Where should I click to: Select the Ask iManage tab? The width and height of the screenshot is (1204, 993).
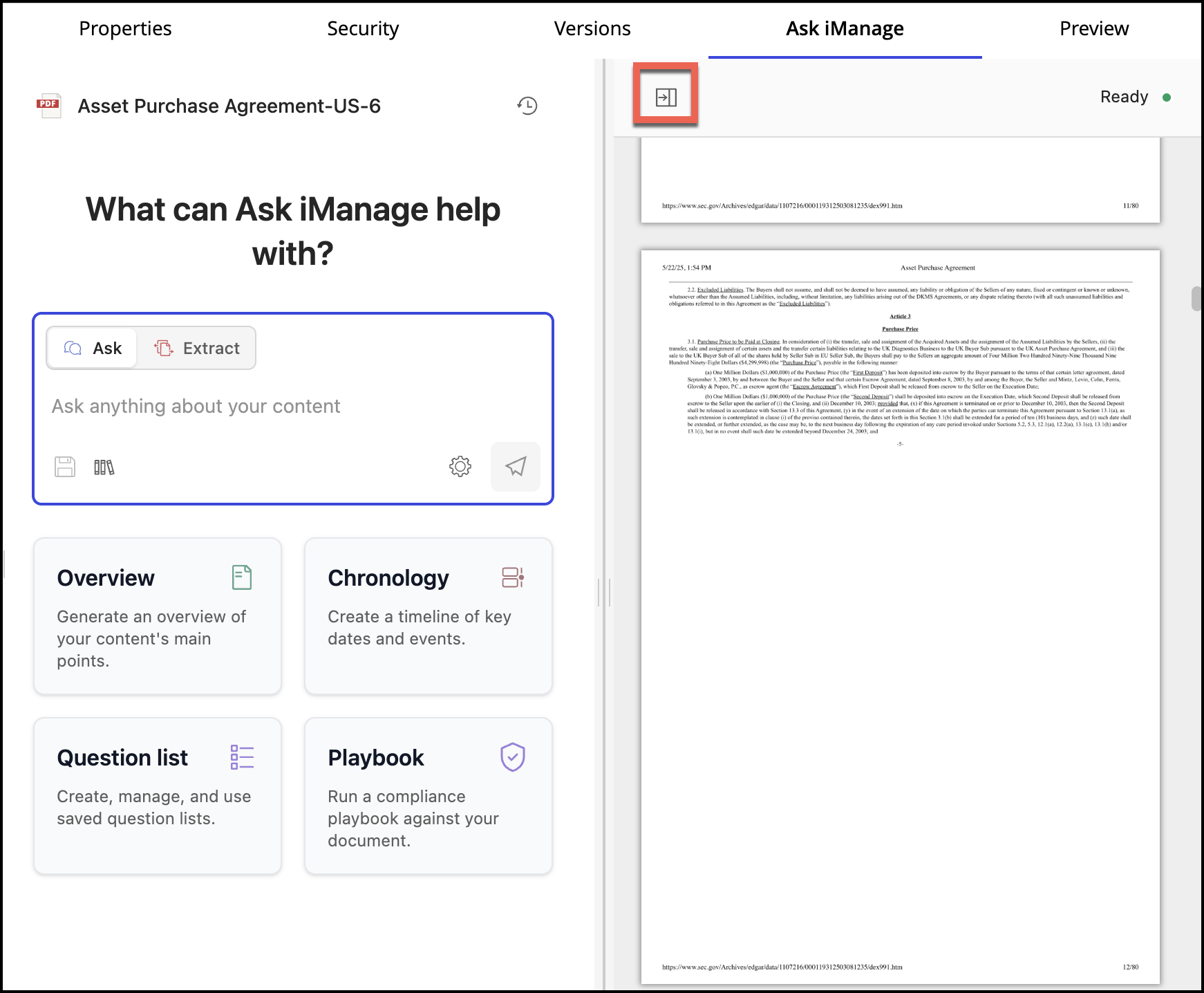(845, 29)
